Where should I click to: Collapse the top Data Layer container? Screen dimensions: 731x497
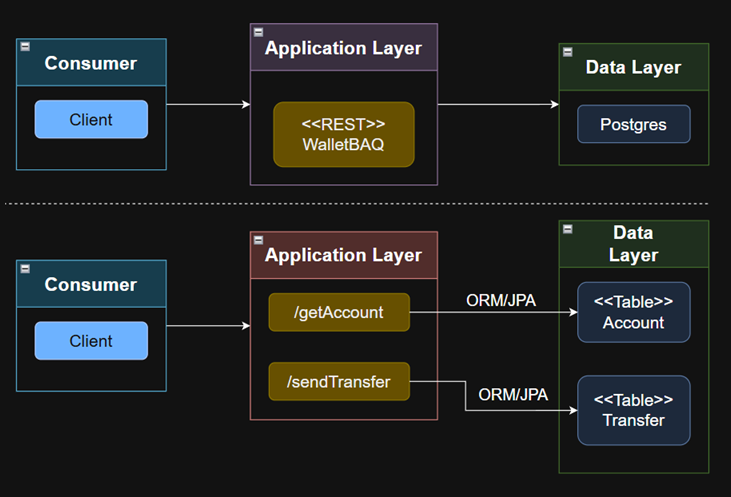click(x=567, y=52)
